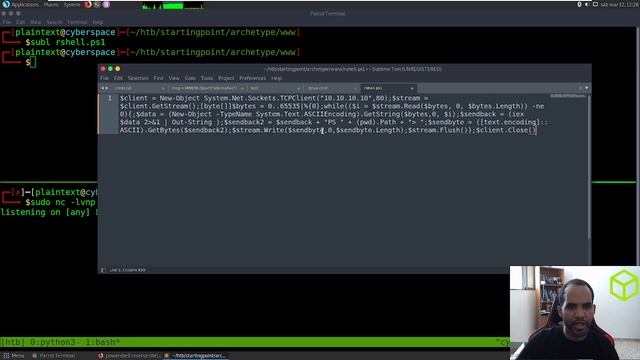Open Parrot Terminal's View menu
The height and width of the screenshot is (360, 640).
click(x=36, y=22)
